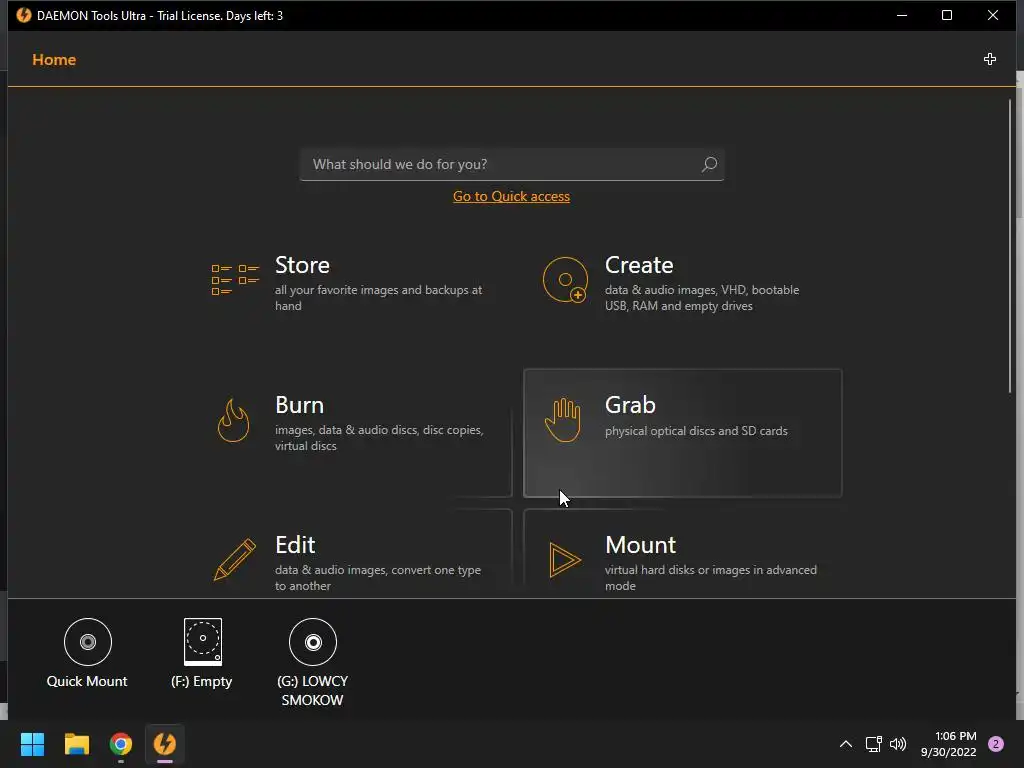Image resolution: width=1024 pixels, height=768 pixels.
Task: Show hidden system tray icons
Action: point(846,744)
